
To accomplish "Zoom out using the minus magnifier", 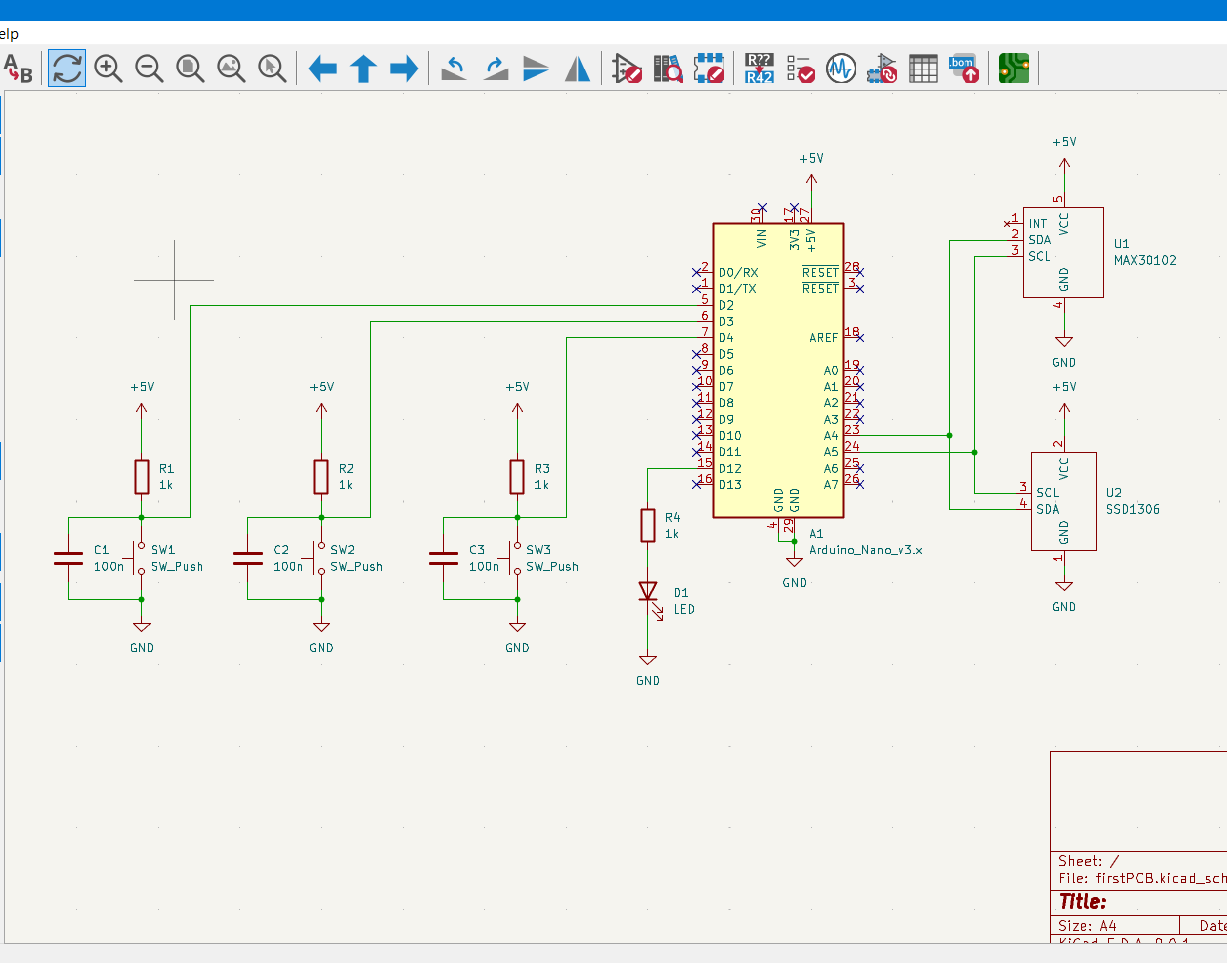I will pyautogui.click(x=149, y=69).
